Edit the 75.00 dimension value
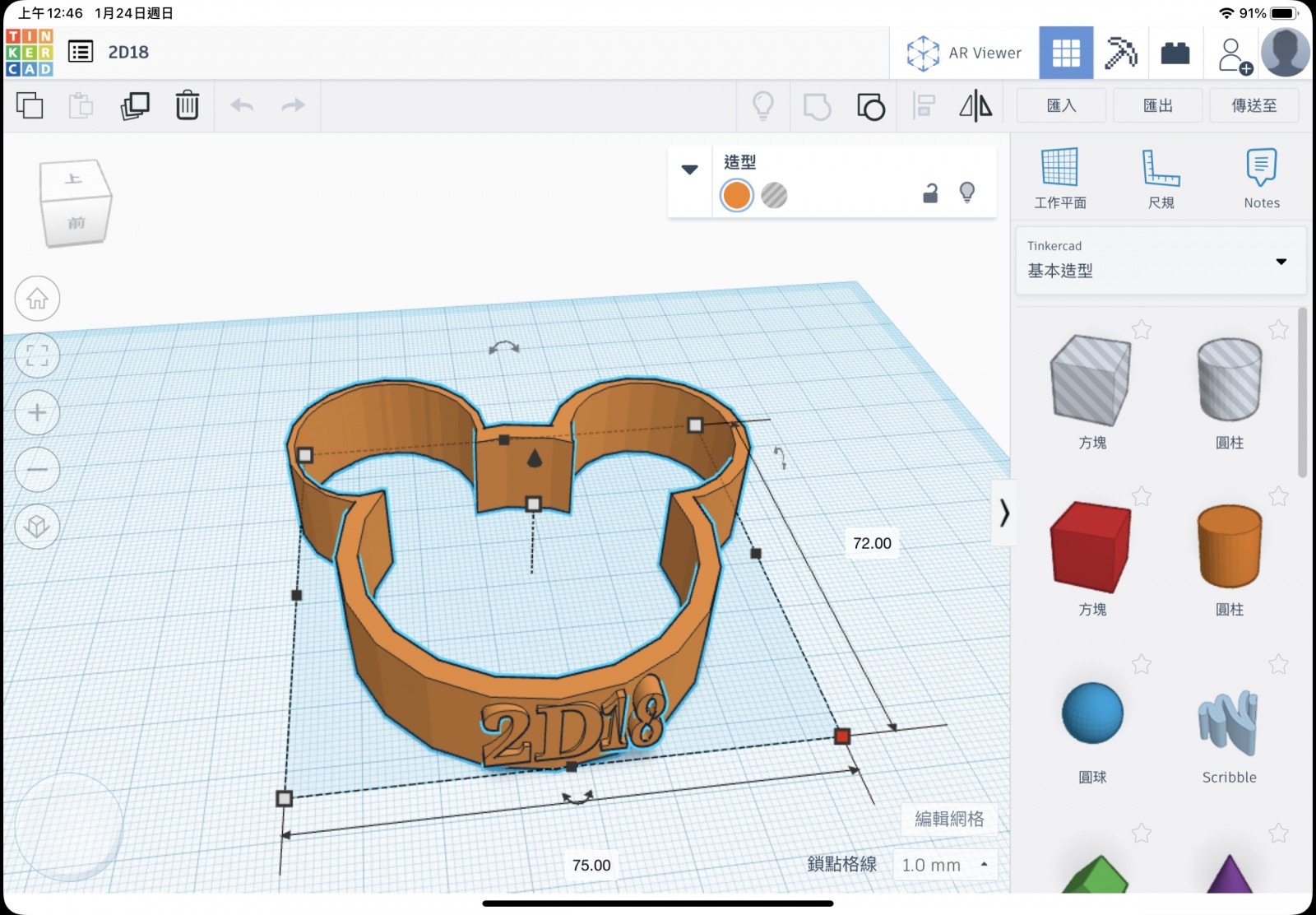This screenshot has width=1316, height=915. (591, 866)
